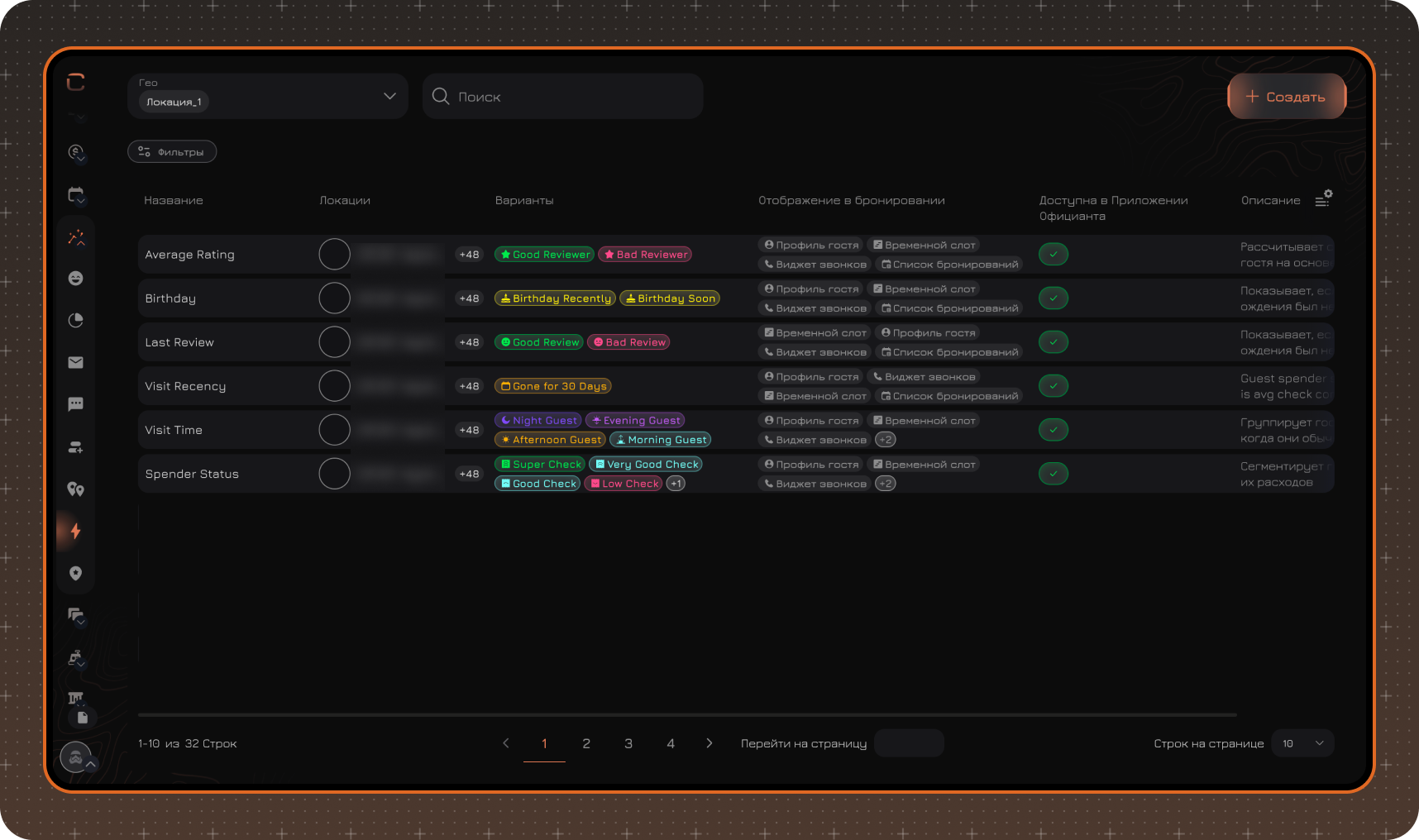Image resolution: width=1419 pixels, height=840 pixels.
Task: Toggle waiter app availability for Average Rating
Action: pyautogui.click(x=1053, y=255)
